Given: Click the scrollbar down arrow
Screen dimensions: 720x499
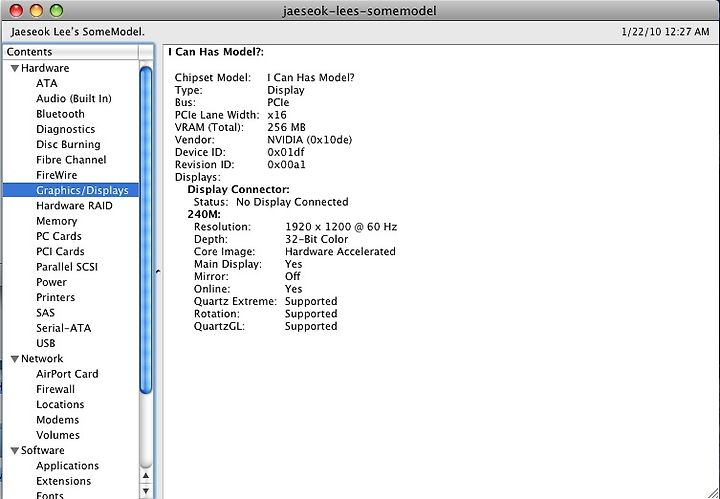Looking at the screenshot, I should coord(146,491).
